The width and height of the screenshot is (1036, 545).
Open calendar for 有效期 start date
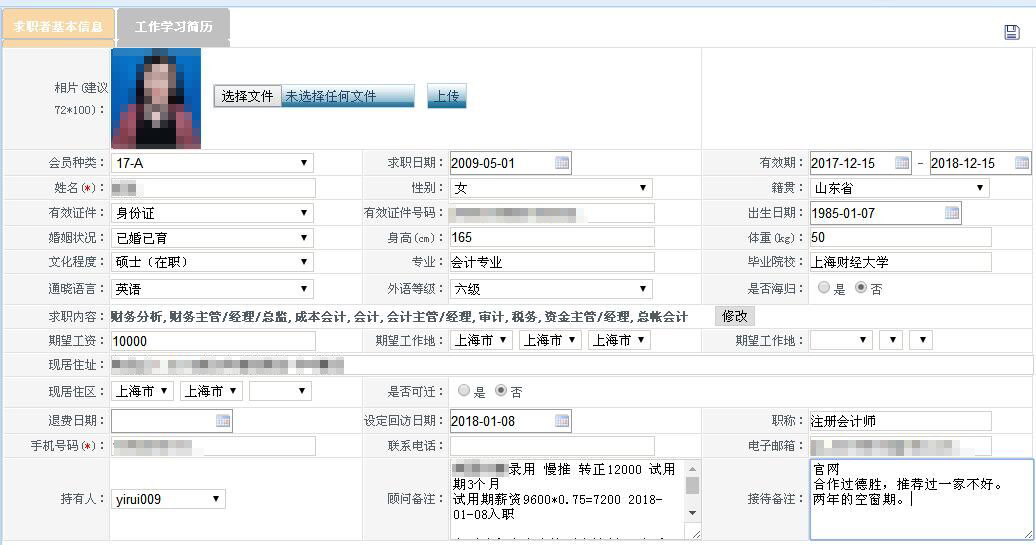pos(902,163)
